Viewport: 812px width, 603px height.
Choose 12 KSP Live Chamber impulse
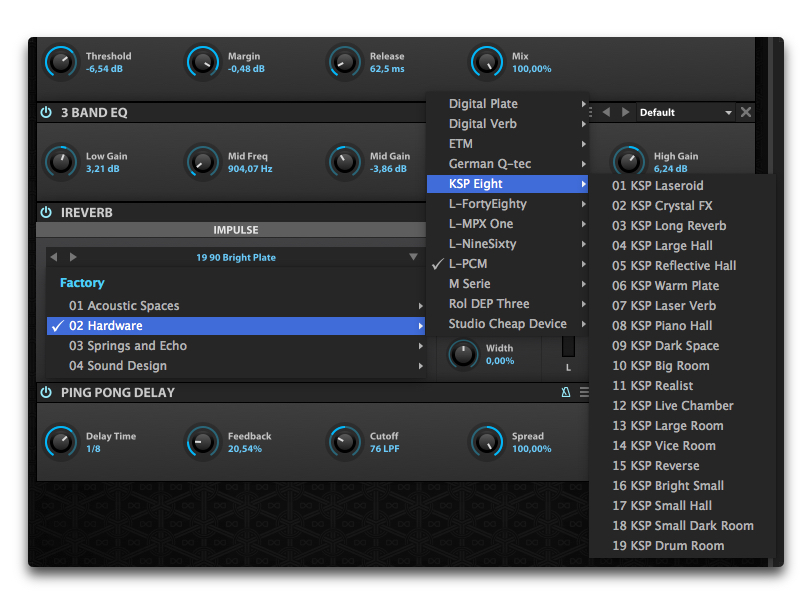pos(683,406)
